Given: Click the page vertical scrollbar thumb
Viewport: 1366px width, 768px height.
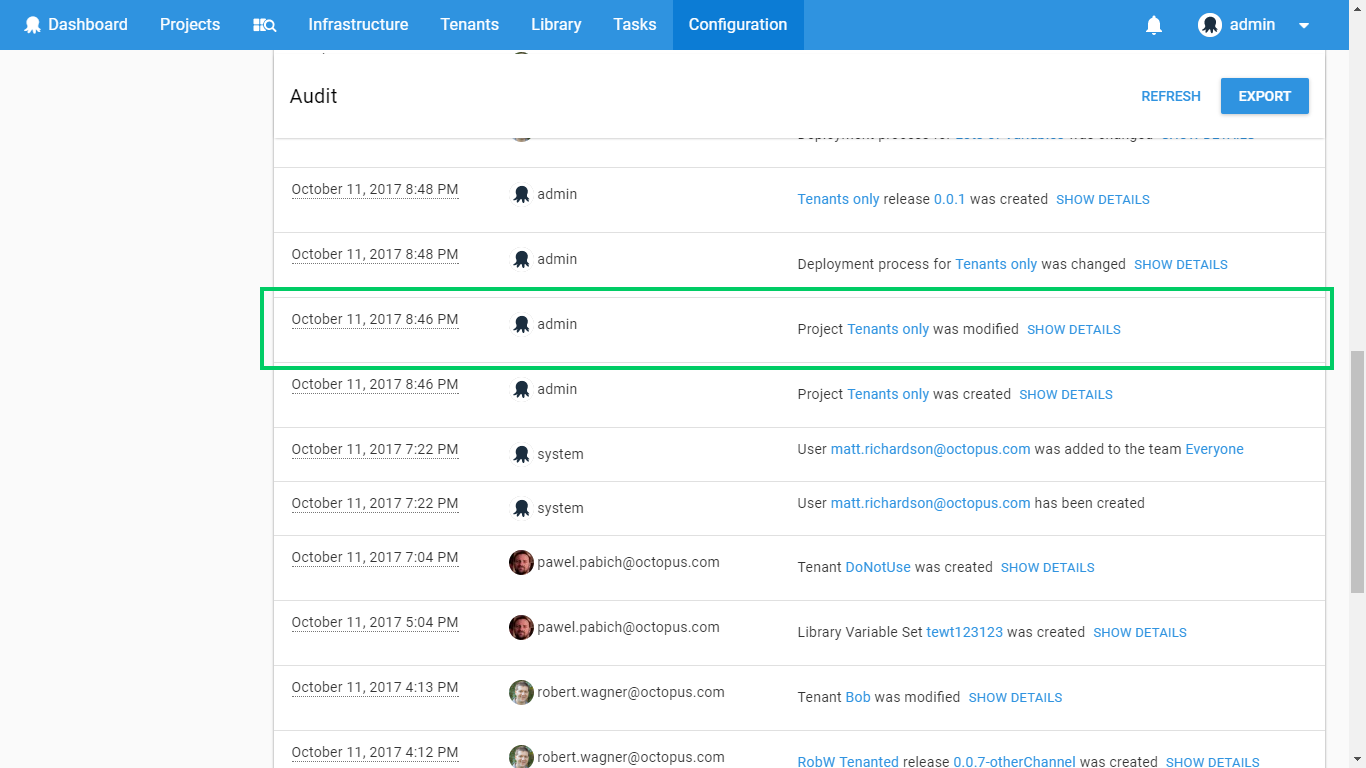Looking at the screenshot, I should pos(1357,470).
